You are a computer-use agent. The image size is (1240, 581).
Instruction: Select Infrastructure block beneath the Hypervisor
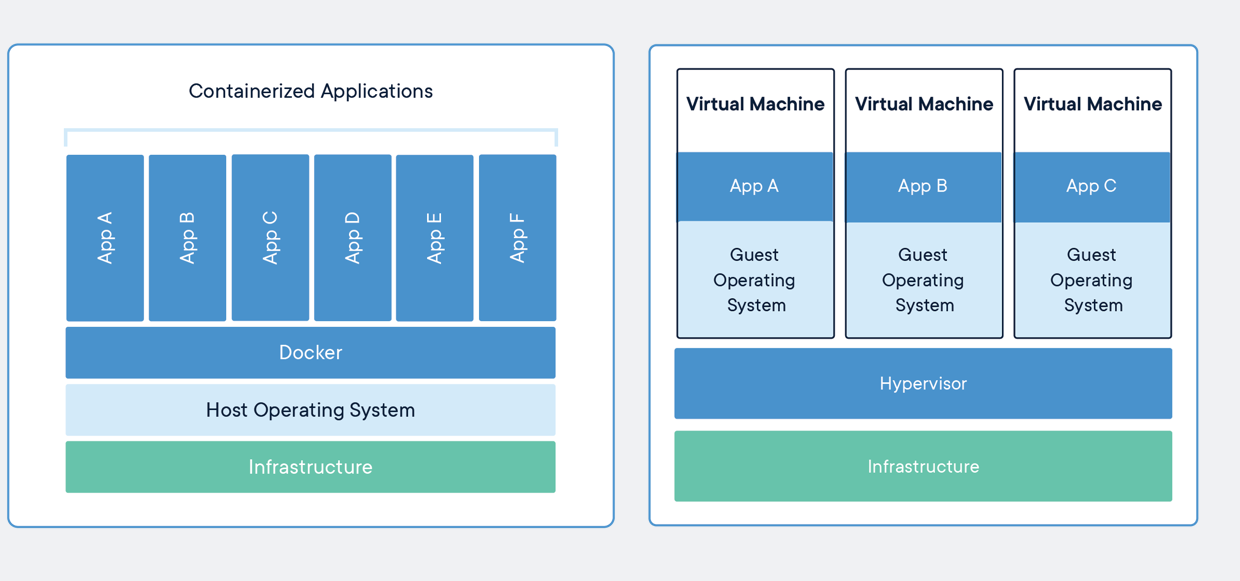[x=922, y=466]
